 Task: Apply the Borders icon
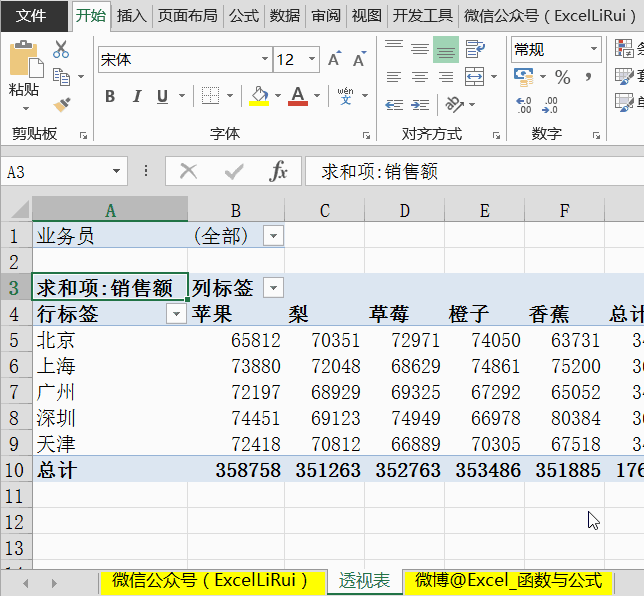[210, 96]
